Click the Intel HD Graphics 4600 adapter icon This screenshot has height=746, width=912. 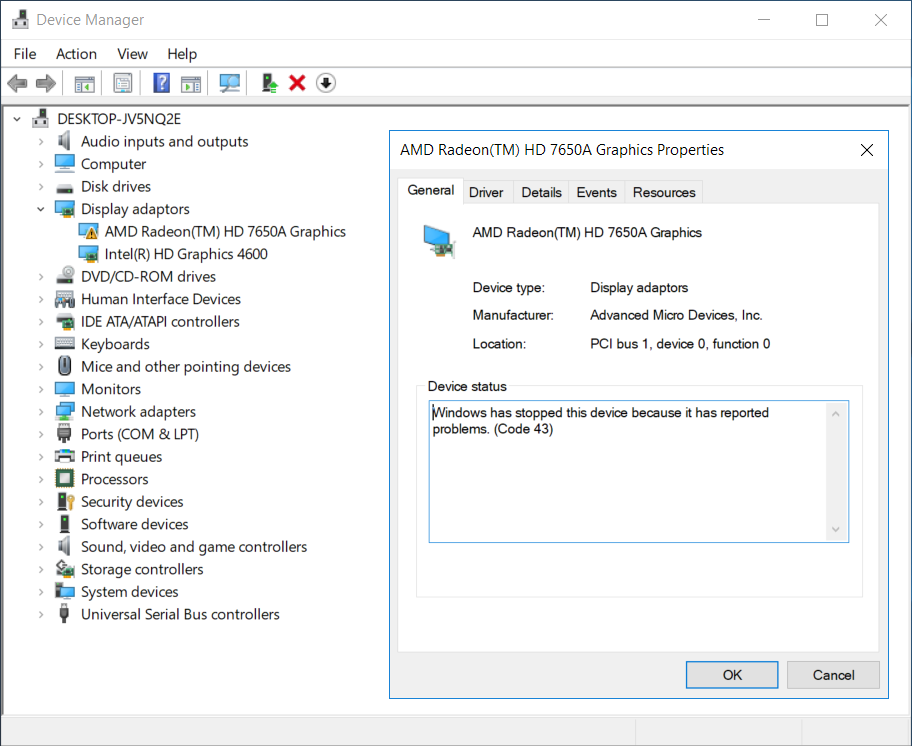click(x=88, y=254)
